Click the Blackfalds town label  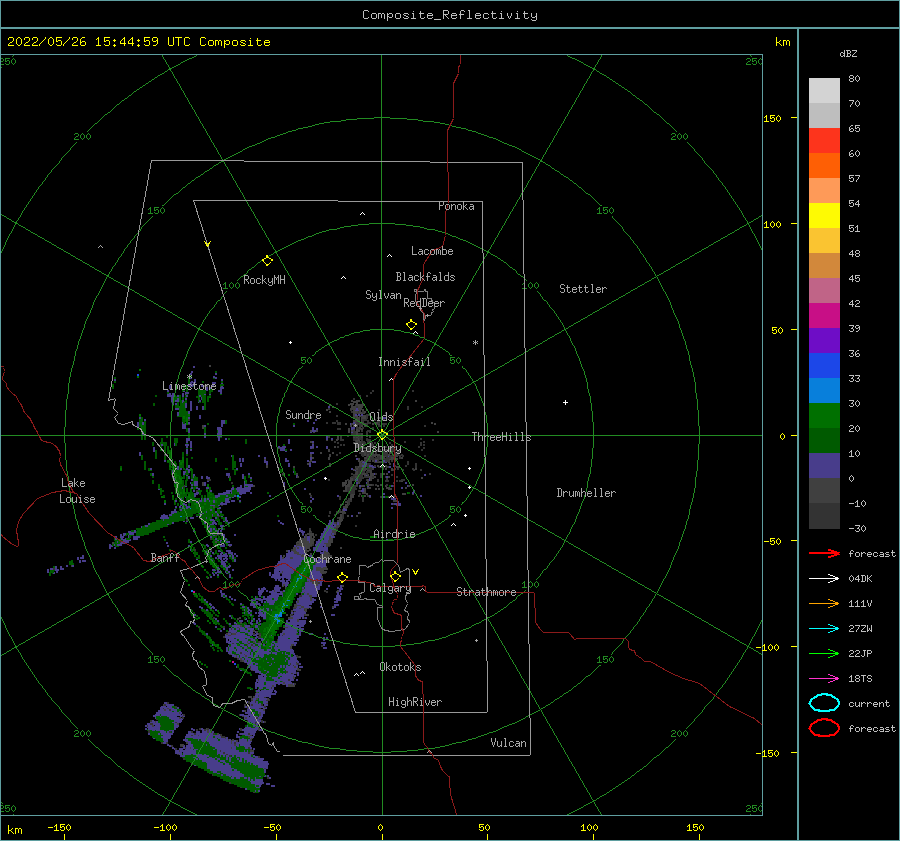click(425, 277)
